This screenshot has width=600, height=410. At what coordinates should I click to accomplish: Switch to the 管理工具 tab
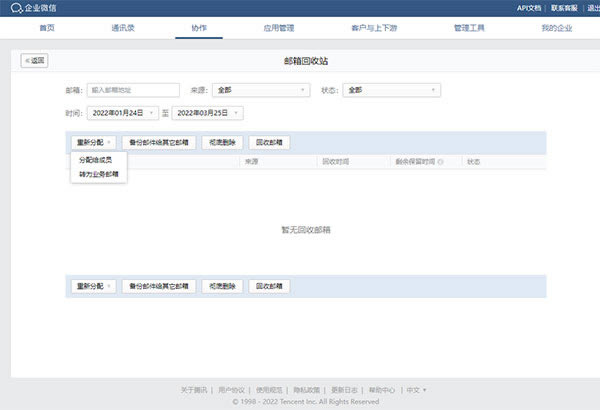point(469,28)
